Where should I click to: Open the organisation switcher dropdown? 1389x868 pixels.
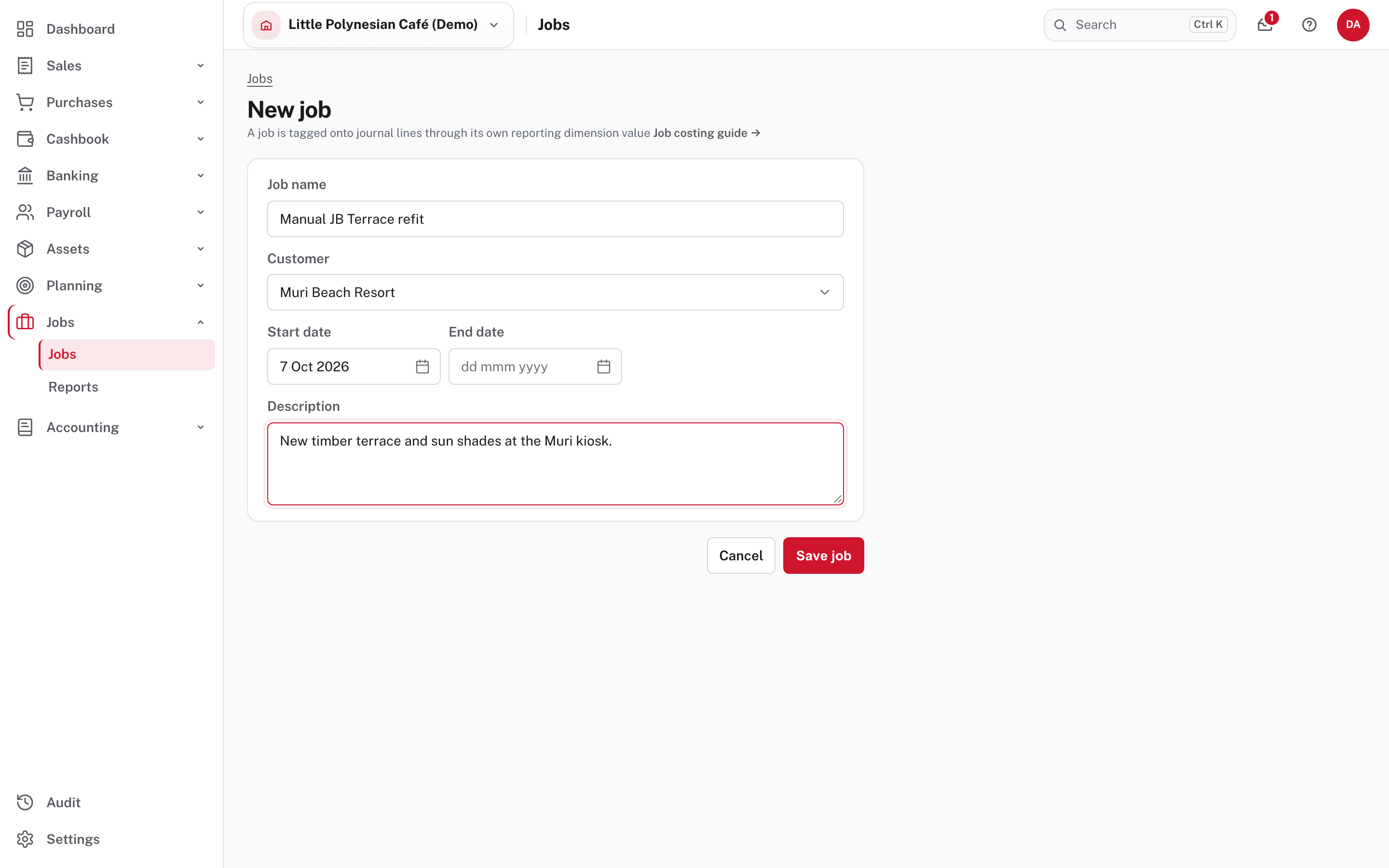[x=378, y=25]
